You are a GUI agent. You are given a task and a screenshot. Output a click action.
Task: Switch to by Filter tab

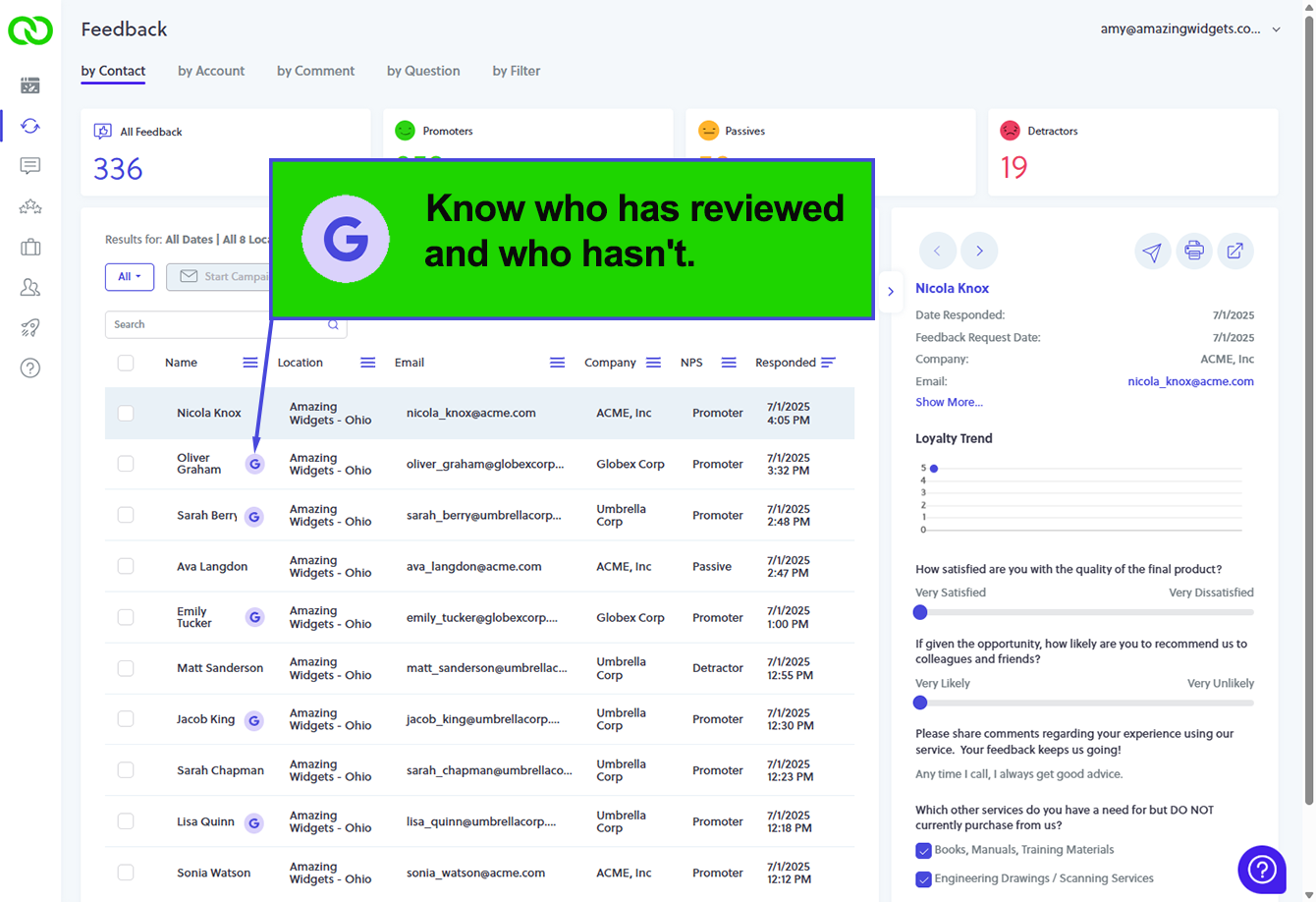coord(517,71)
